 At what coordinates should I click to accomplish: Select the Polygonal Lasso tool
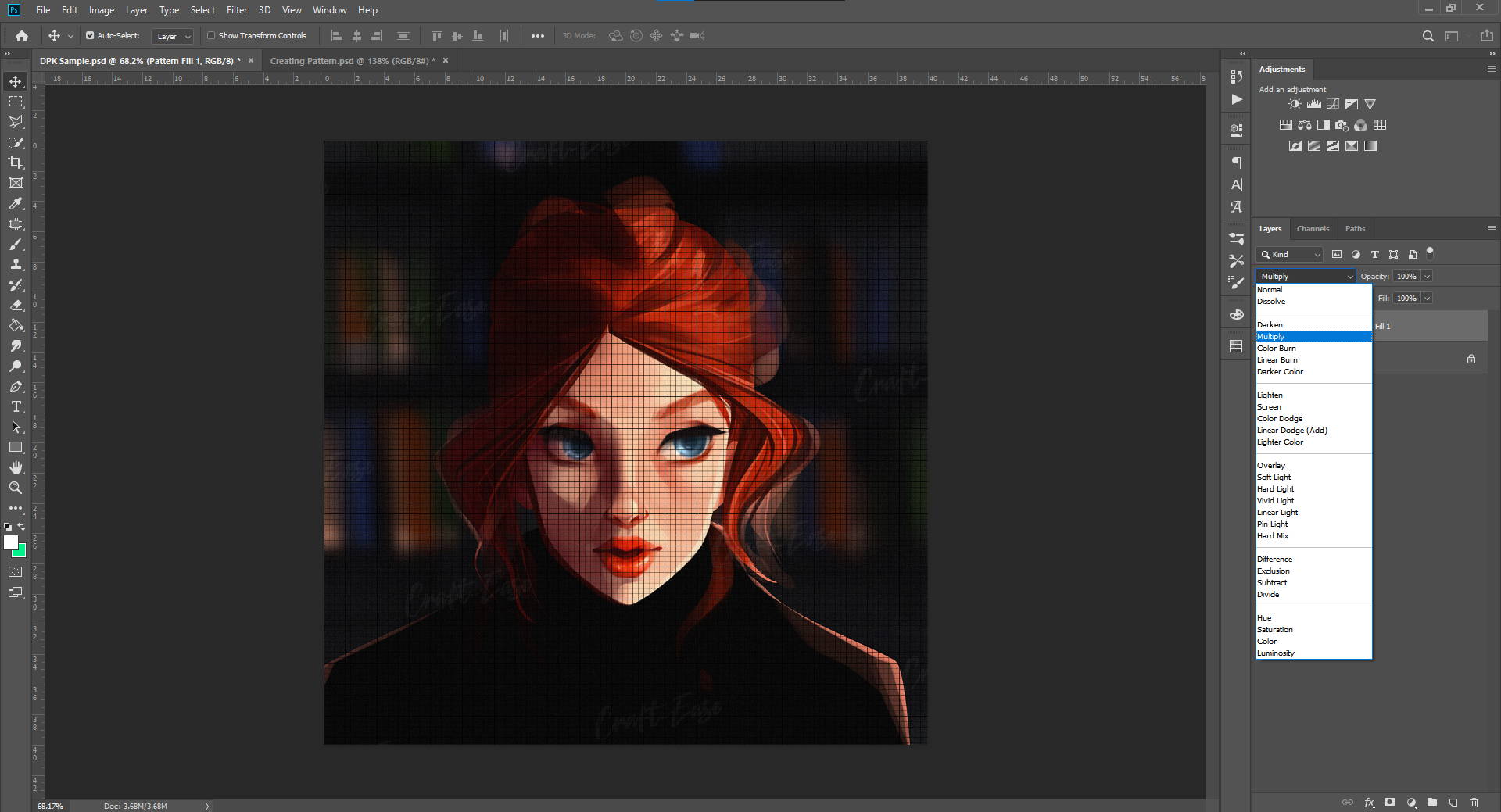point(16,122)
